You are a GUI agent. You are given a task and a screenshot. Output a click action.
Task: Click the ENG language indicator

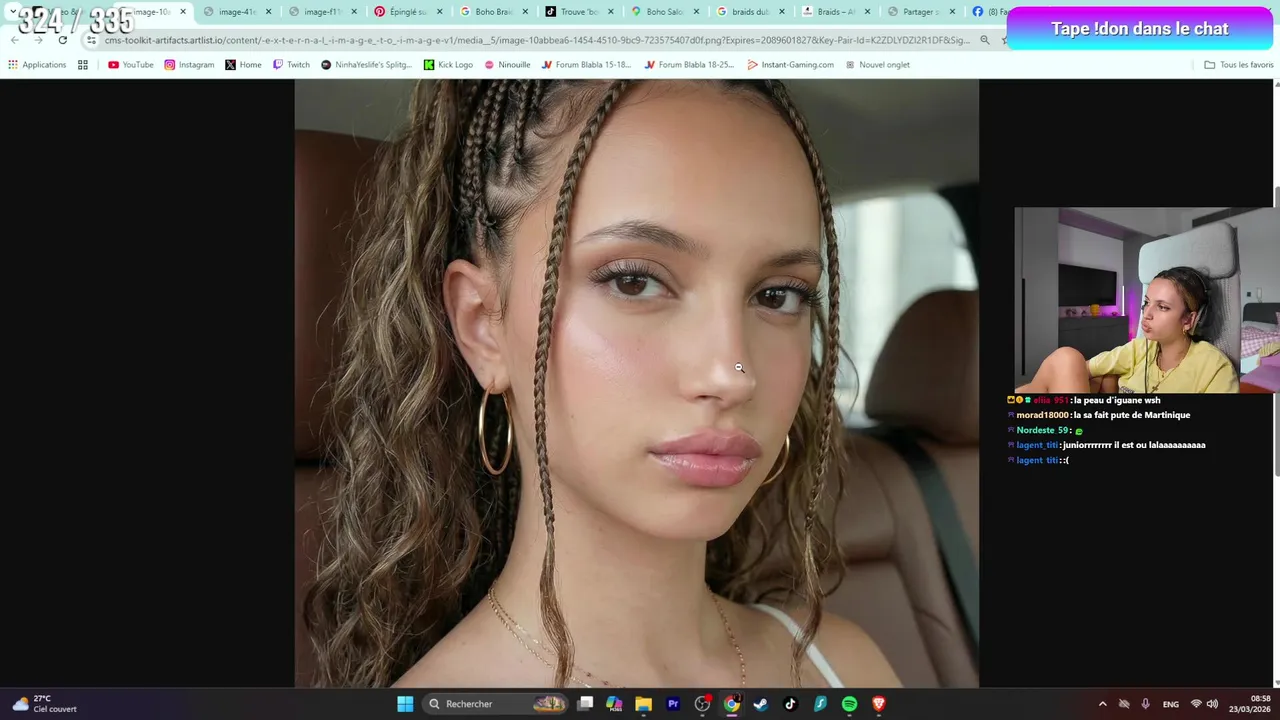click(1170, 704)
